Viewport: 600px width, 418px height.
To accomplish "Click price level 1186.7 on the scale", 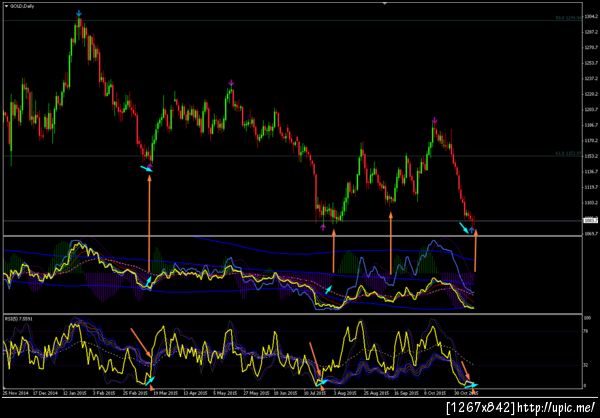I will coord(589,125).
